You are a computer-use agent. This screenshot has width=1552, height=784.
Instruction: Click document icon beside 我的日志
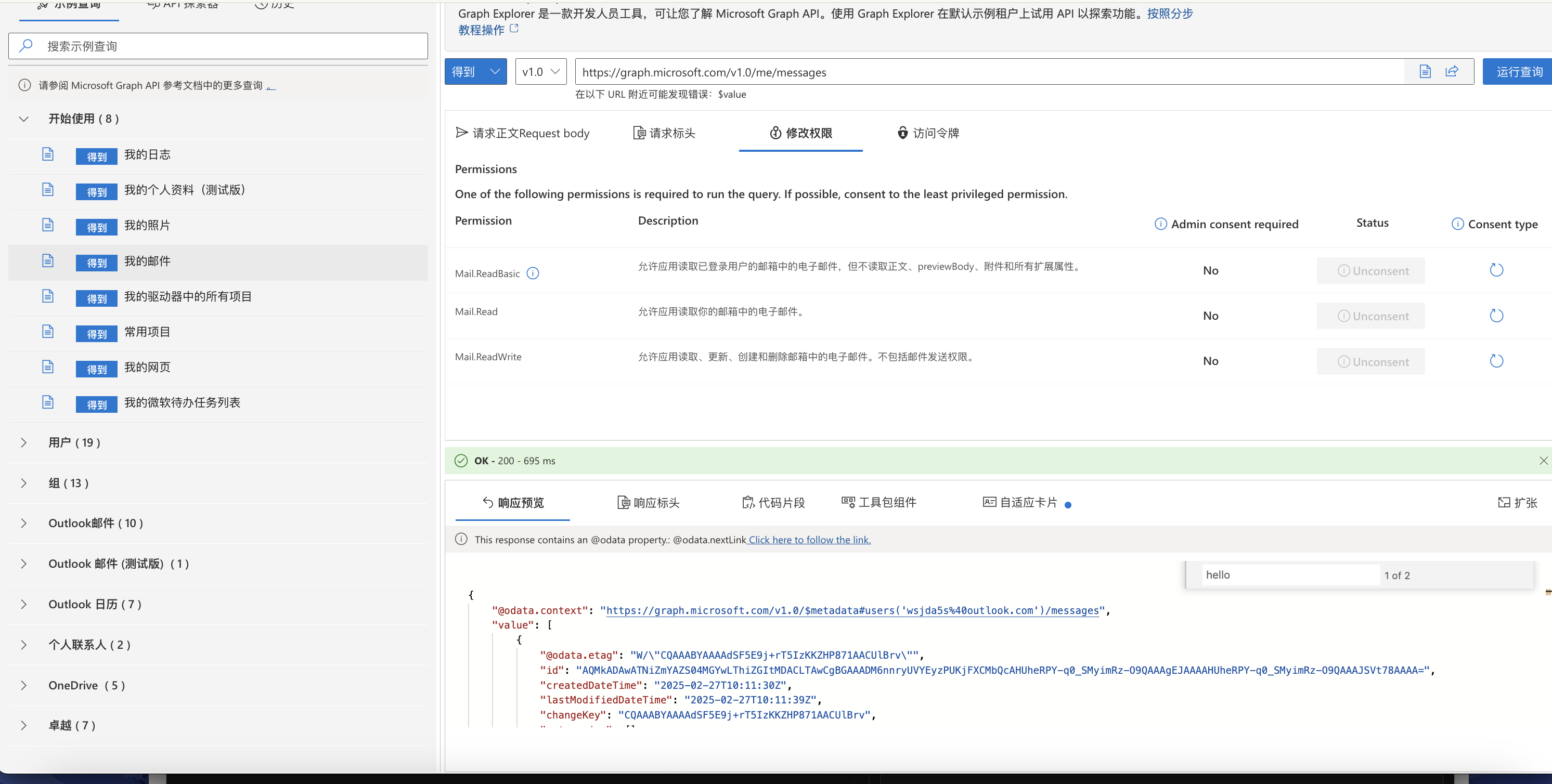48,155
